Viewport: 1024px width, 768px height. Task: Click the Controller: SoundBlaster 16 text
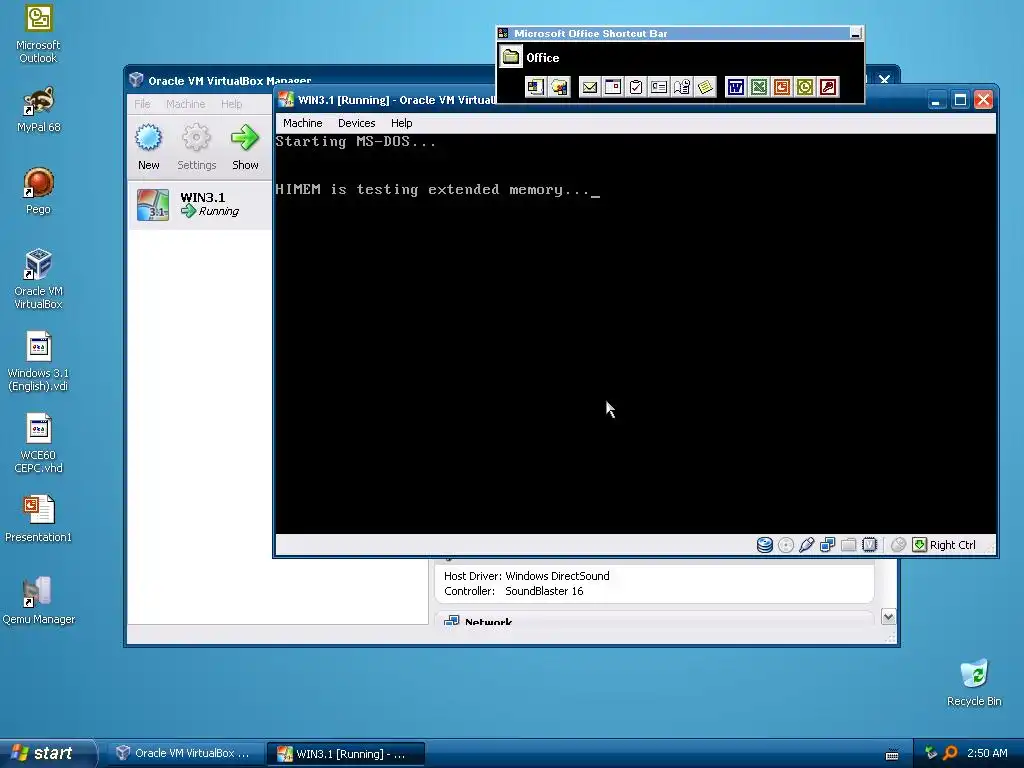coord(513,591)
